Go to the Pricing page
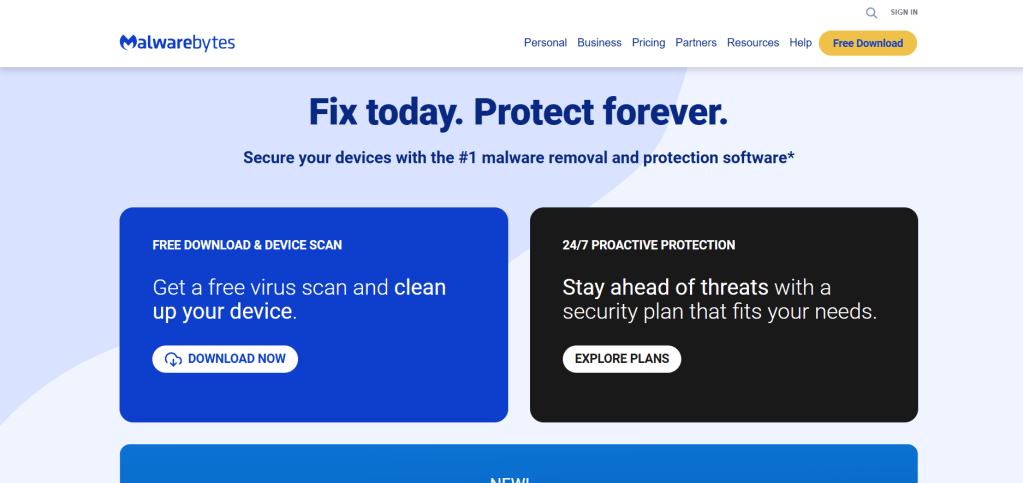Screen dimensions: 1023x483 click(x=648, y=43)
